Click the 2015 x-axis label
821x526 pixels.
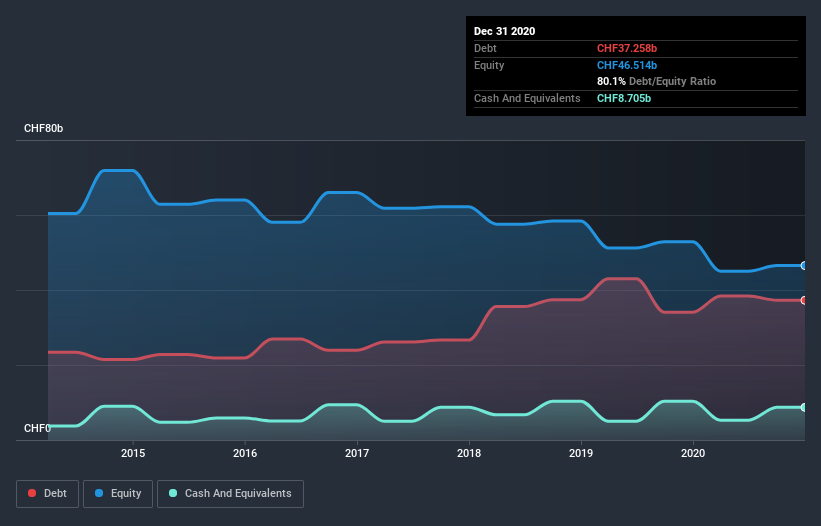click(133, 453)
